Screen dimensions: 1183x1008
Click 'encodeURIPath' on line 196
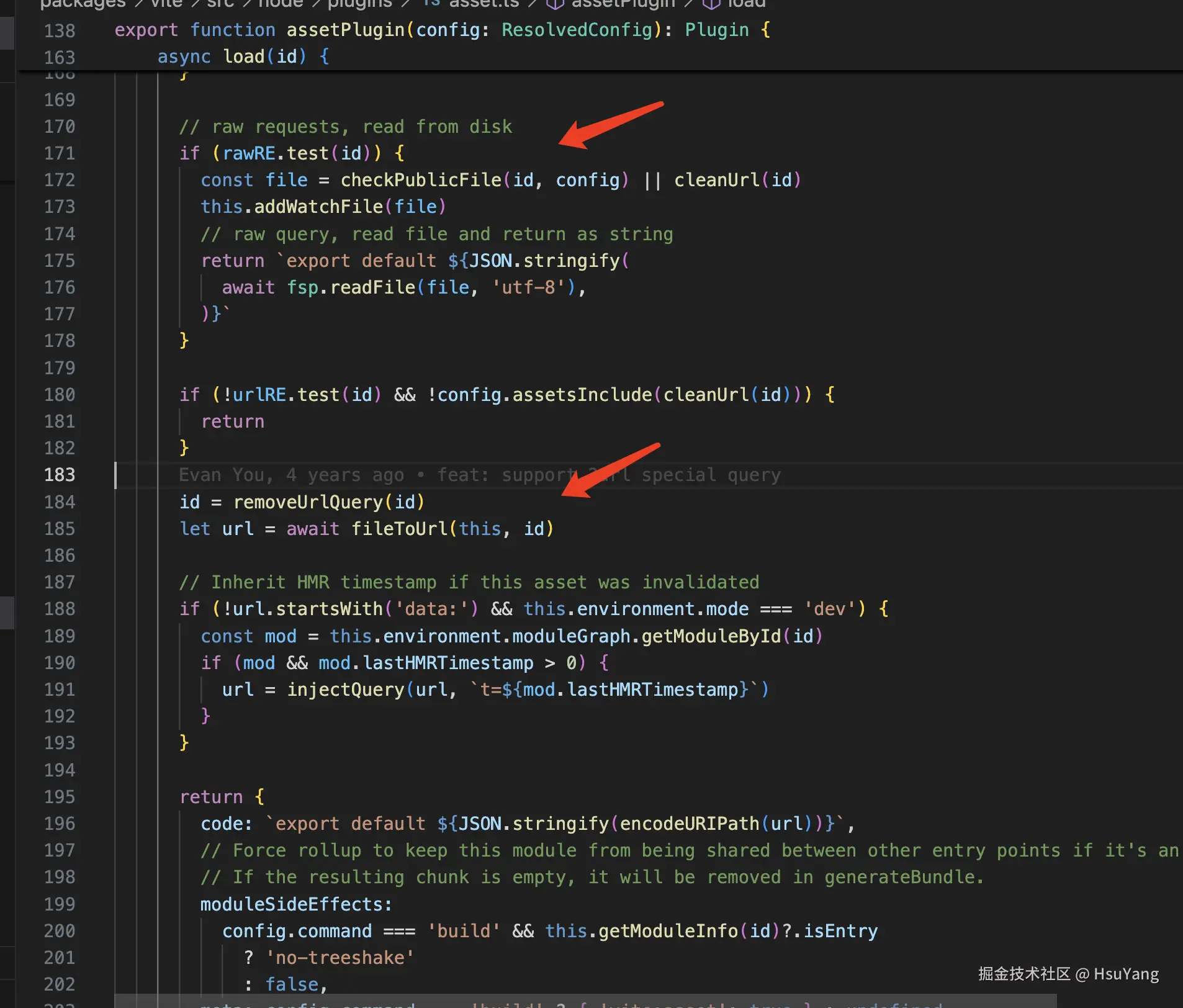tap(690, 824)
